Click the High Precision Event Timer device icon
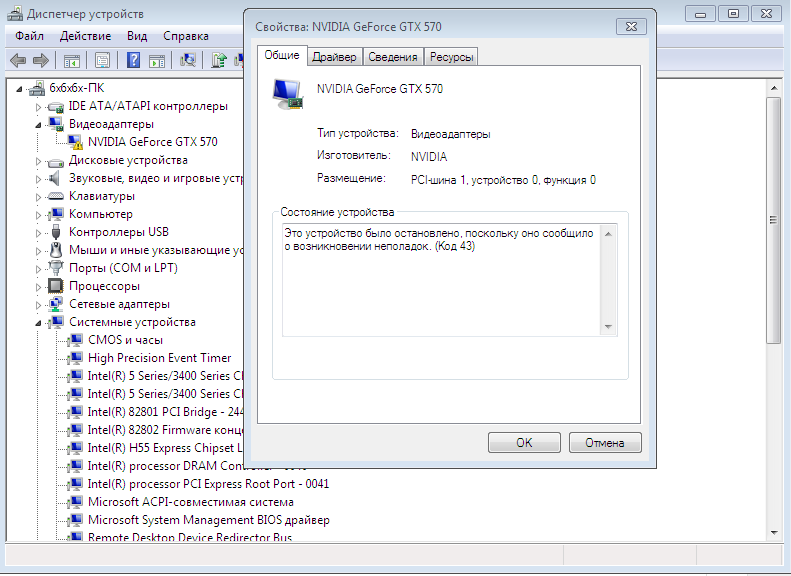 76,358
